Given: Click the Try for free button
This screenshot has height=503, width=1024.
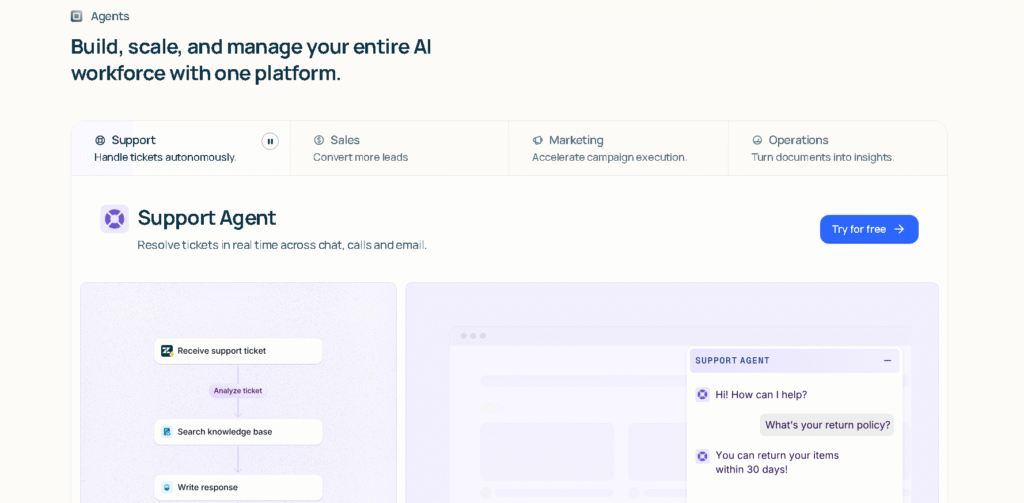Looking at the screenshot, I should [x=869, y=229].
